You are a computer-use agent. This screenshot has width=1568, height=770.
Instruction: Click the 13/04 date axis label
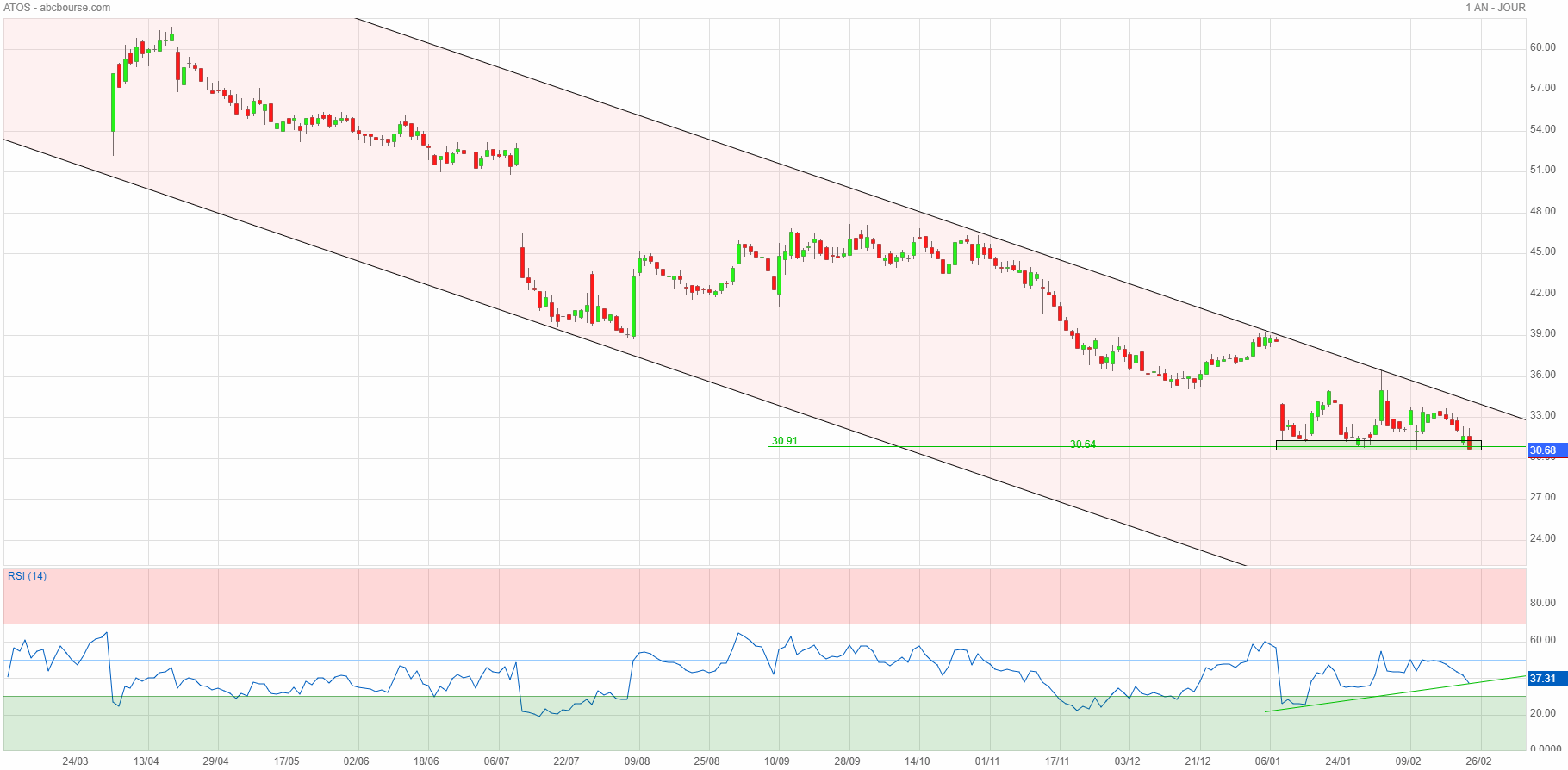146,761
